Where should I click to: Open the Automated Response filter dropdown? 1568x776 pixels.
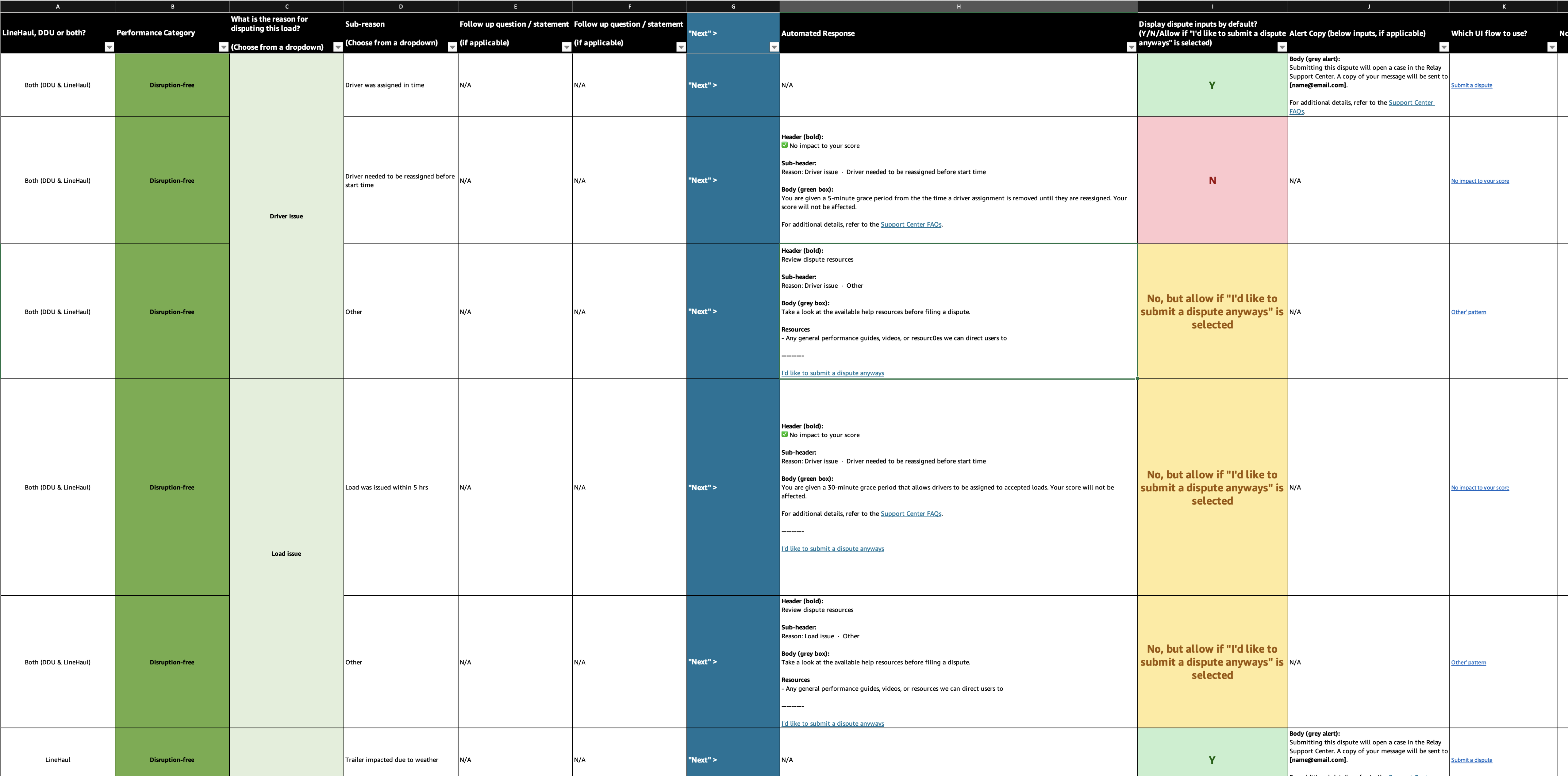click(1131, 48)
